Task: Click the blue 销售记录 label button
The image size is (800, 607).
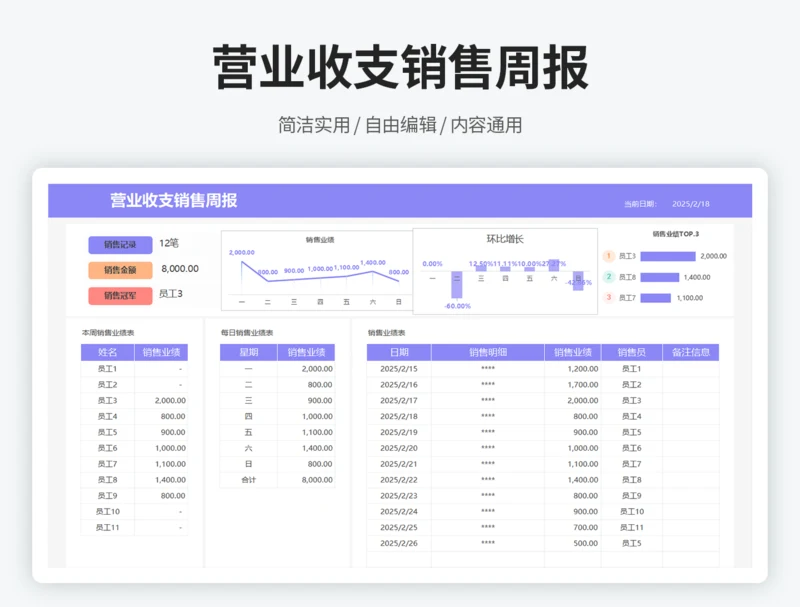Action: pos(120,245)
